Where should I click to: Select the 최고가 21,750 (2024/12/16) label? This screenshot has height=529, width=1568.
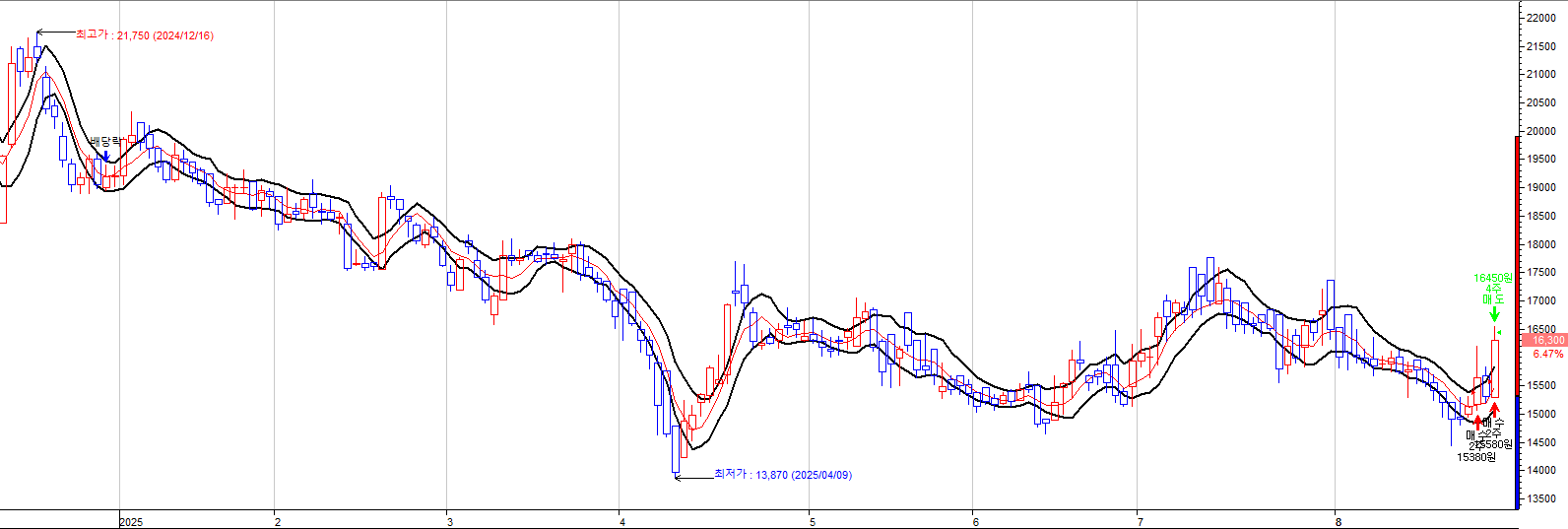click(x=145, y=35)
